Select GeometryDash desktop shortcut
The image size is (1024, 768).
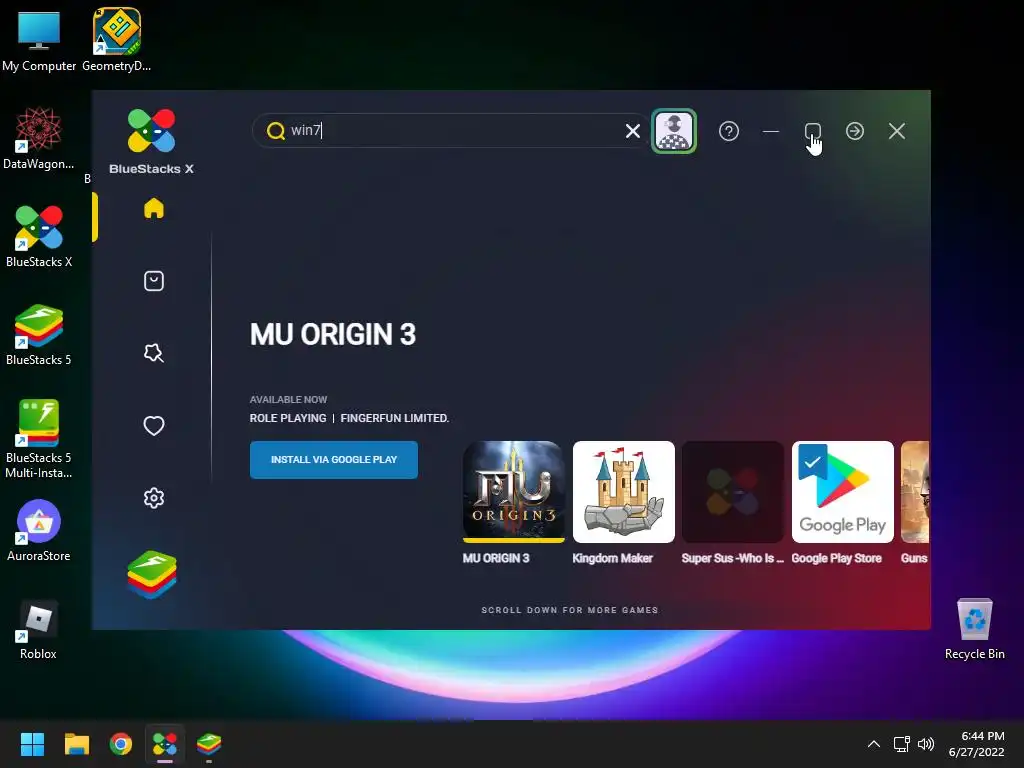pyautogui.click(x=117, y=40)
